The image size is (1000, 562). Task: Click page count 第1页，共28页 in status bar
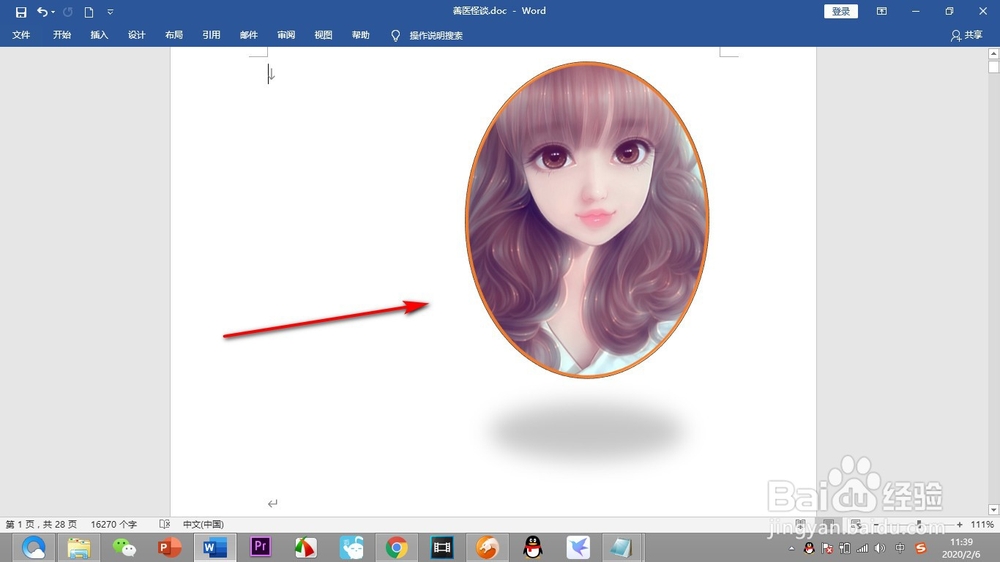coord(41,524)
